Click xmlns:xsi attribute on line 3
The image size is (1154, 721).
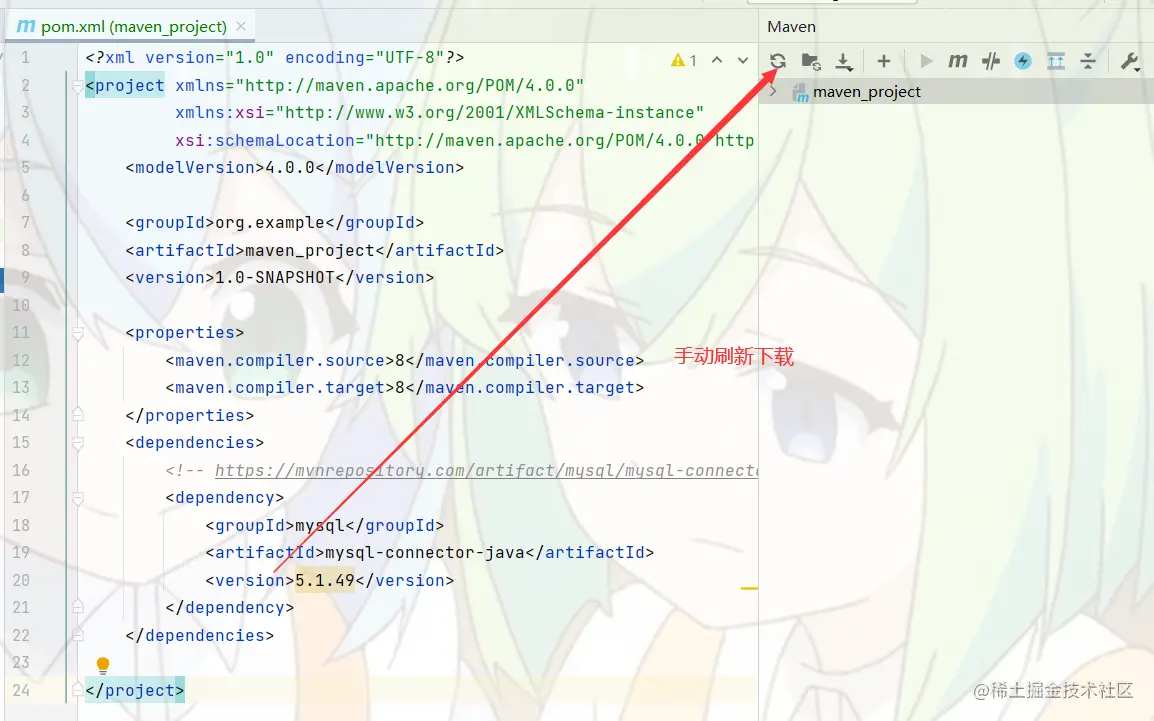point(439,113)
